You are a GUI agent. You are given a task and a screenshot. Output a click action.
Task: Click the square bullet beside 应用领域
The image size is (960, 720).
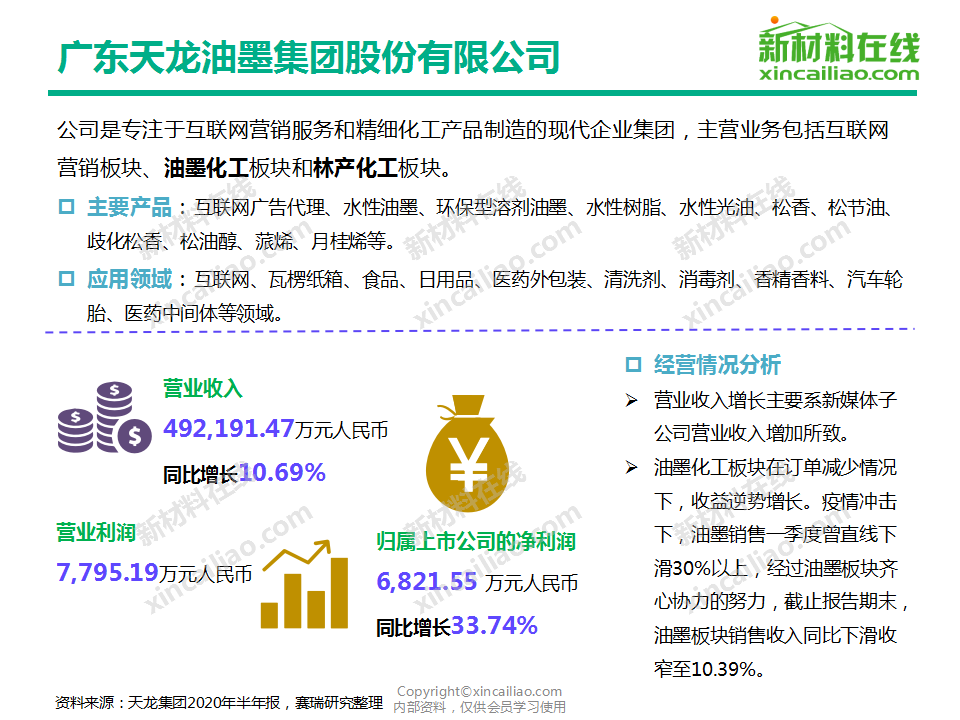(66, 279)
